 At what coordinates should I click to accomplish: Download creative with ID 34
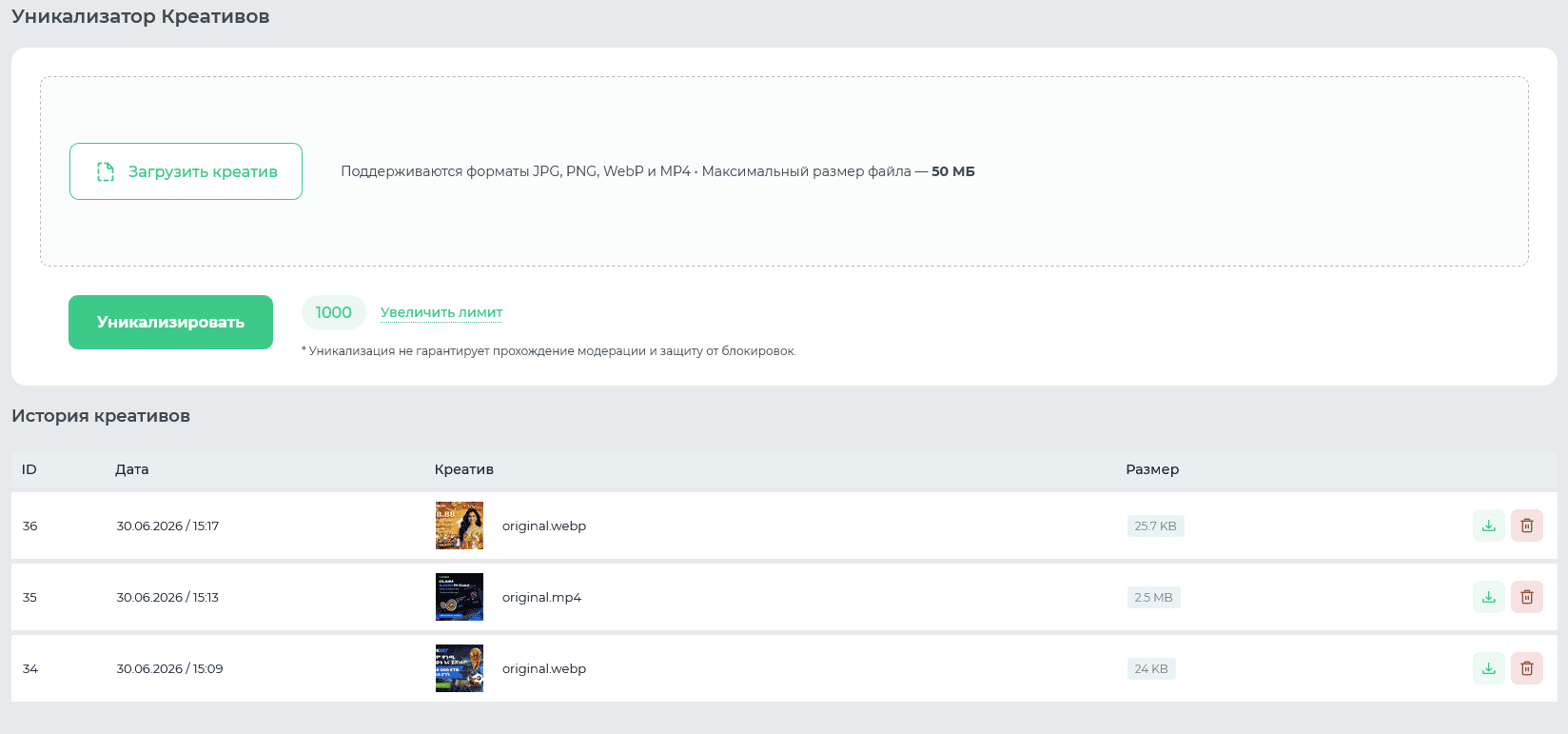click(x=1489, y=668)
